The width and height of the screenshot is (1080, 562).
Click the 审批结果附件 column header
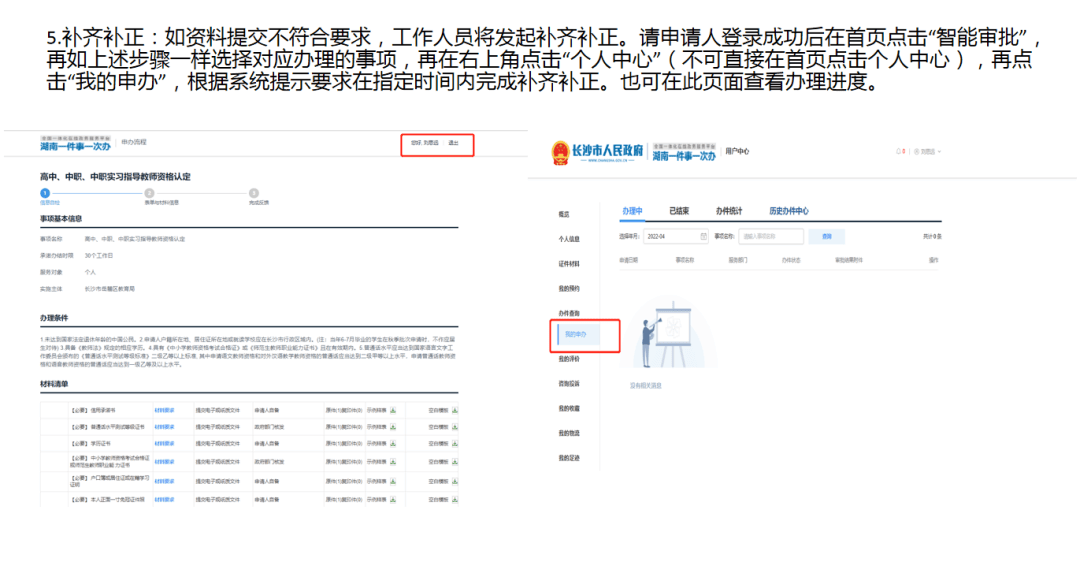click(x=849, y=260)
